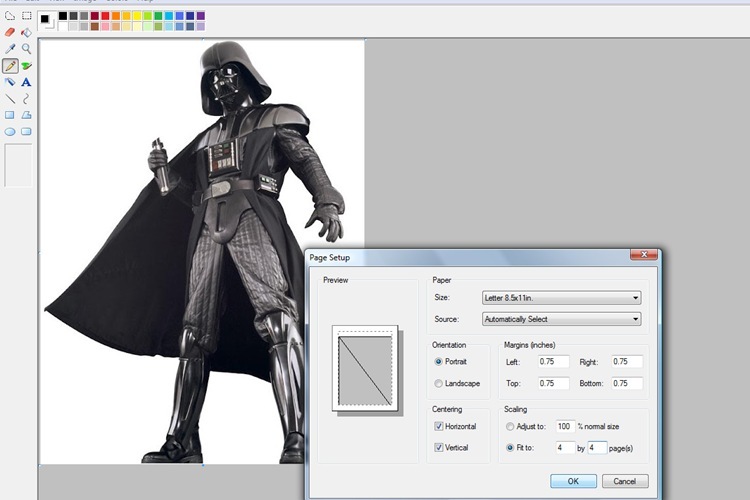Select the Fill With Color bucket tool
750x500 pixels.
(x=26, y=32)
